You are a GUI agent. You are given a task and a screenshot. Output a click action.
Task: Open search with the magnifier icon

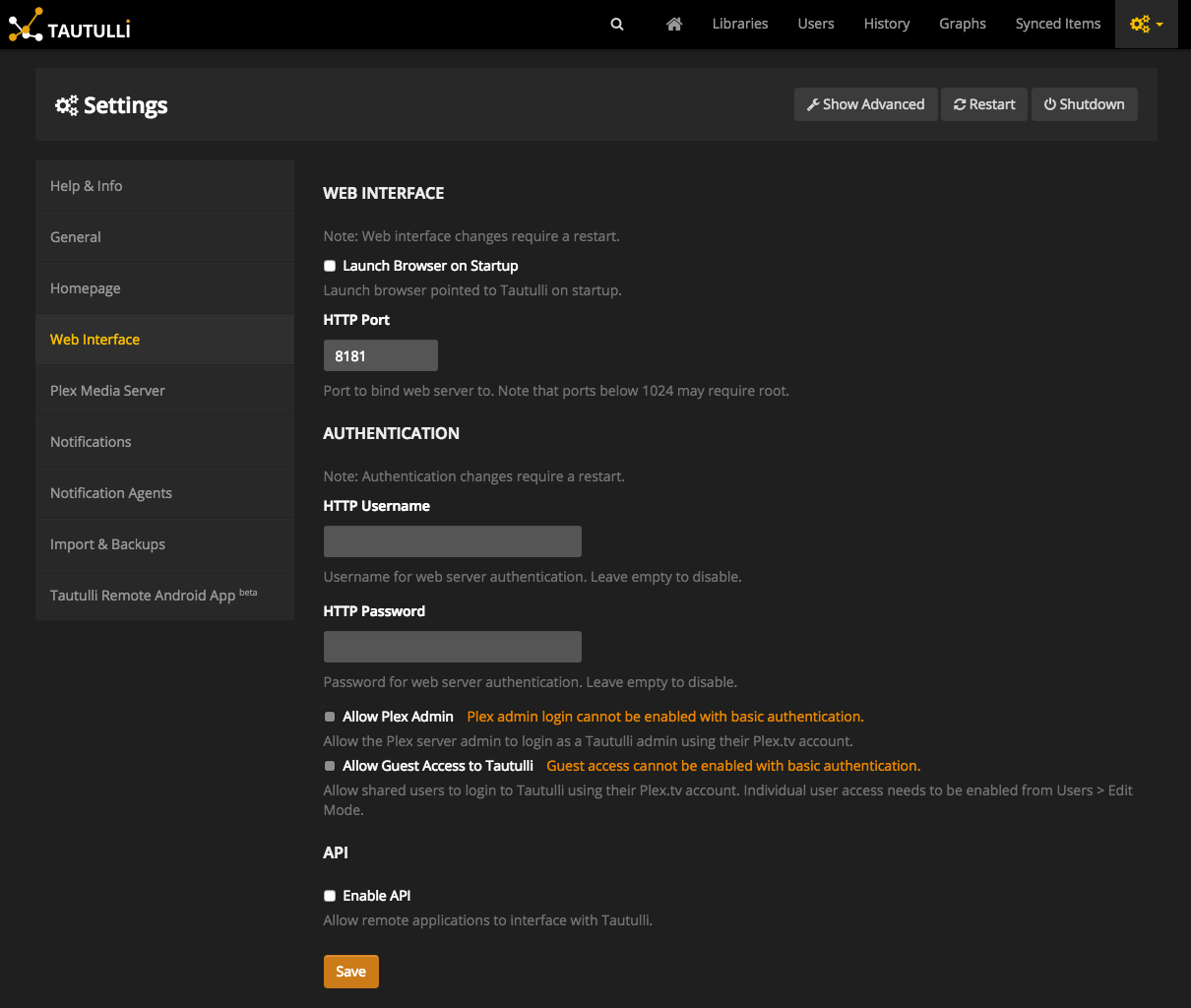[617, 25]
